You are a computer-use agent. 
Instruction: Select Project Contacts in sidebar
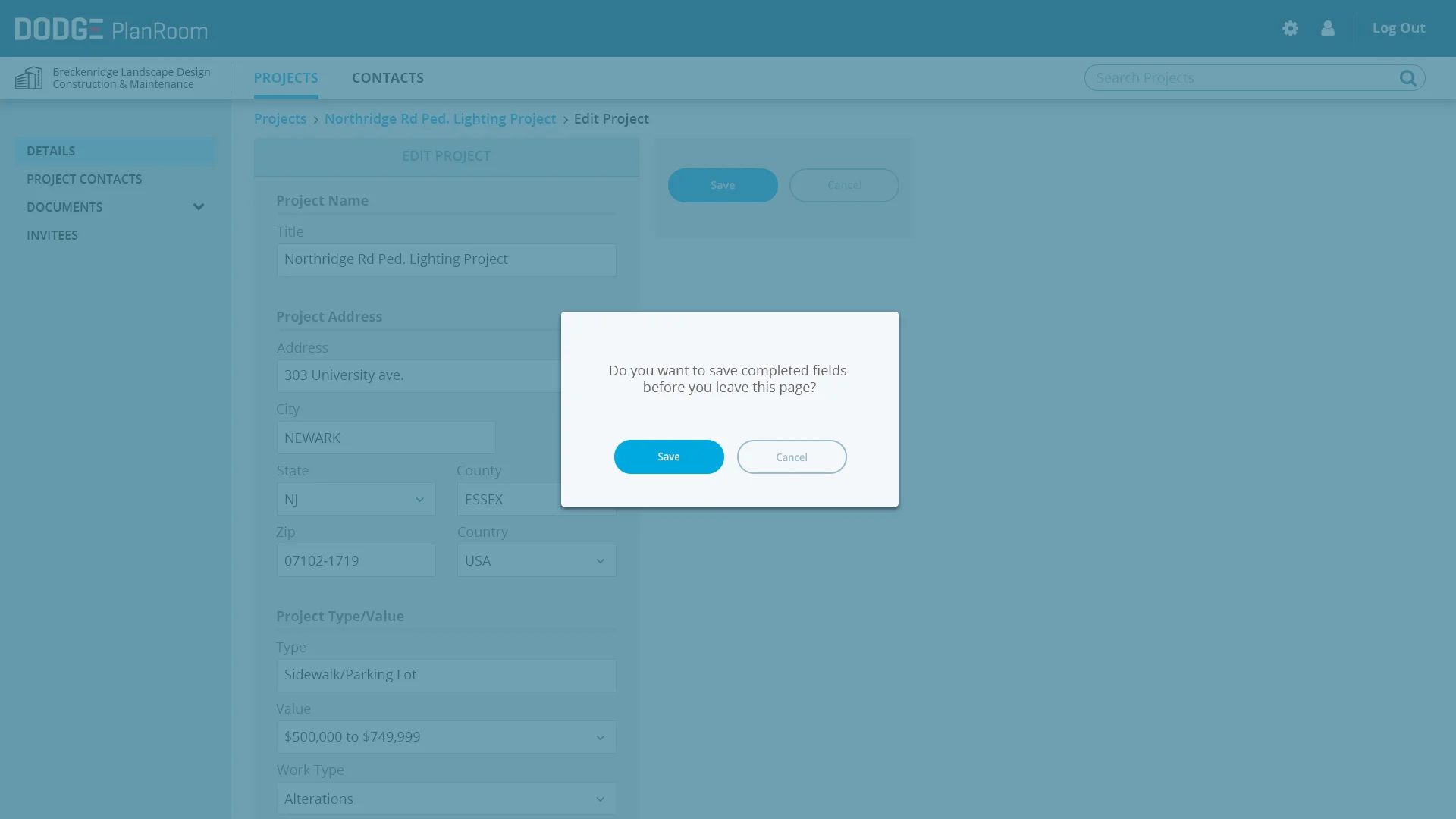84,179
